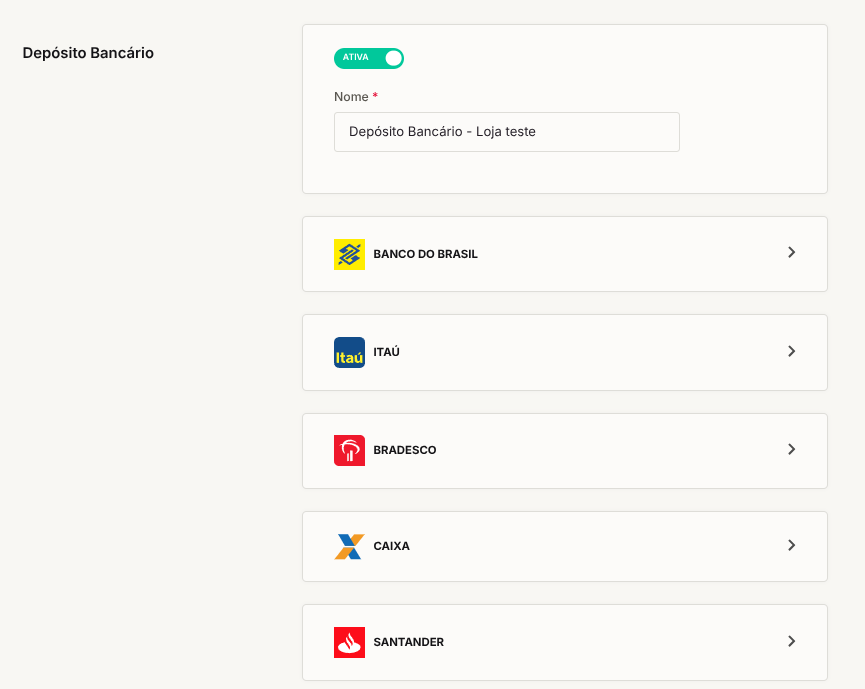The width and height of the screenshot is (865, 689).
Task: Select the CAIXA label text
Action: point(391,546)
